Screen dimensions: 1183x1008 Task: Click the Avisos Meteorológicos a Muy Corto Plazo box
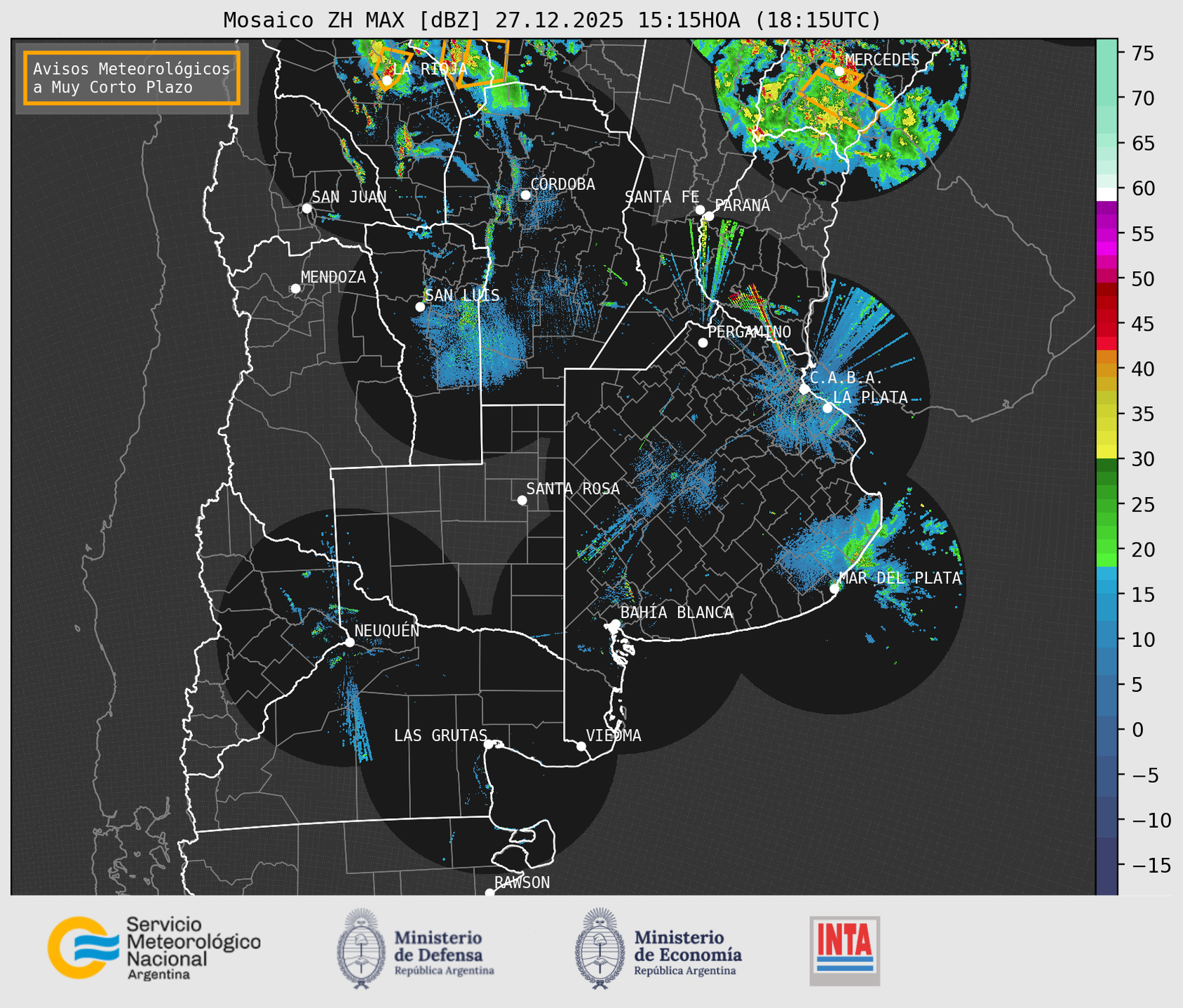click(132, 78)
